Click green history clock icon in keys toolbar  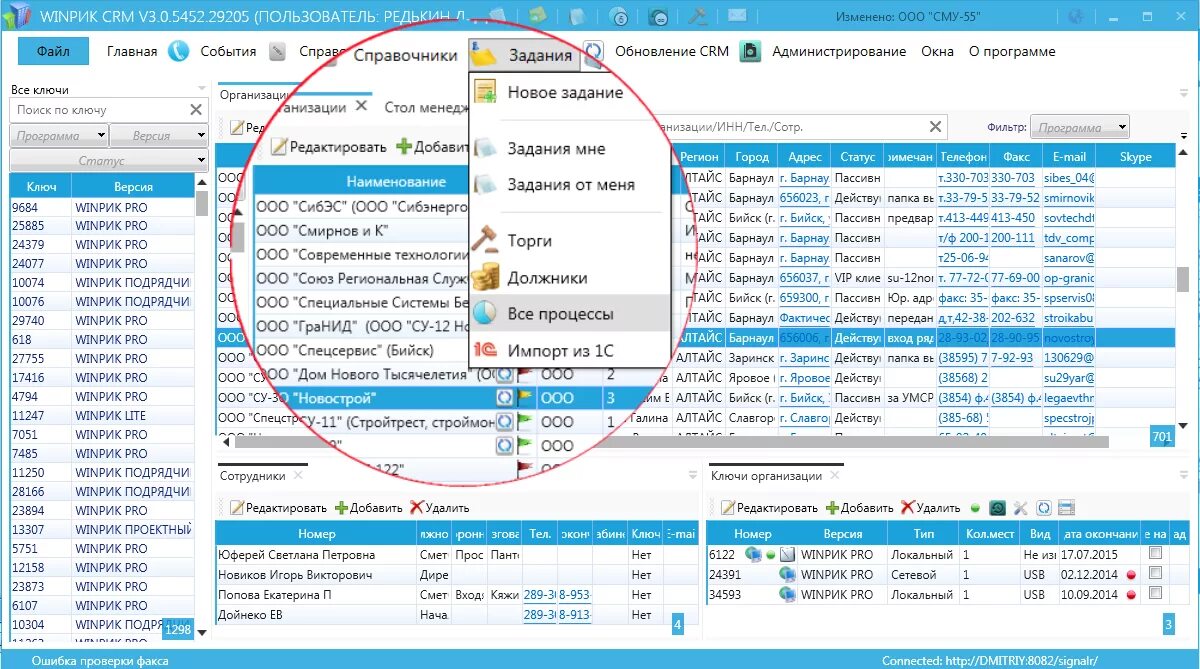point(997,508)
